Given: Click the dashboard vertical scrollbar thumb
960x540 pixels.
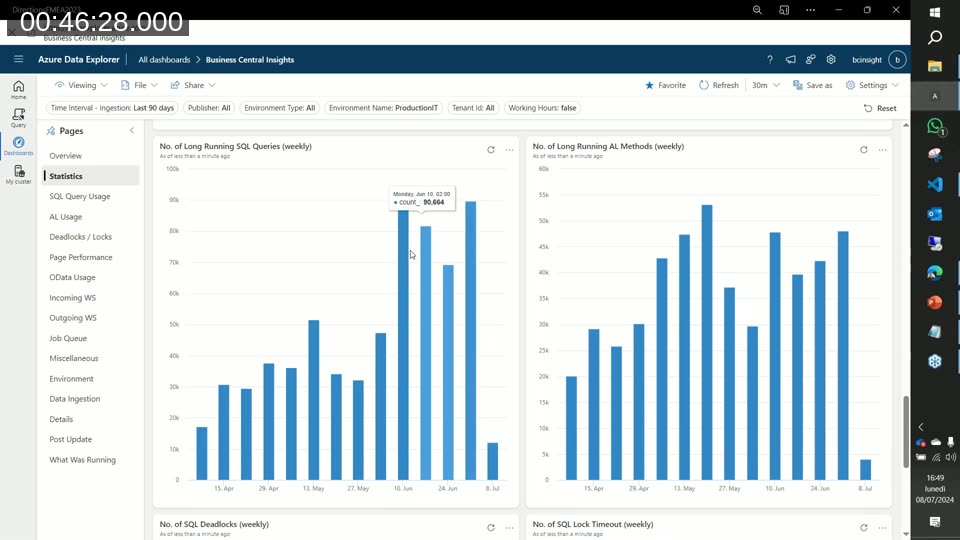Looking at the screenshot, I should click(x=906, y=432).
